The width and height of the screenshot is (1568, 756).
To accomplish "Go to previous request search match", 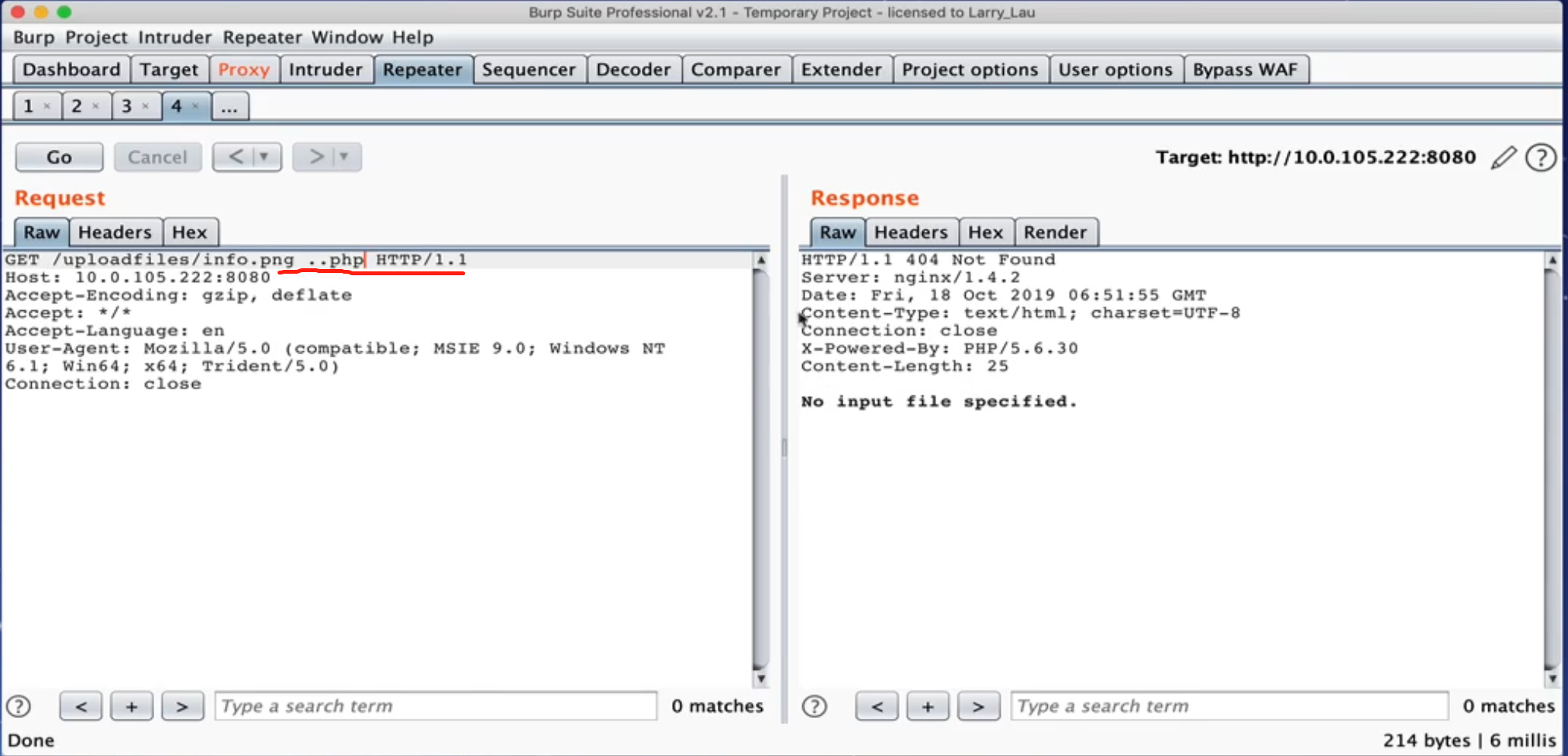I will pos(81,706).
